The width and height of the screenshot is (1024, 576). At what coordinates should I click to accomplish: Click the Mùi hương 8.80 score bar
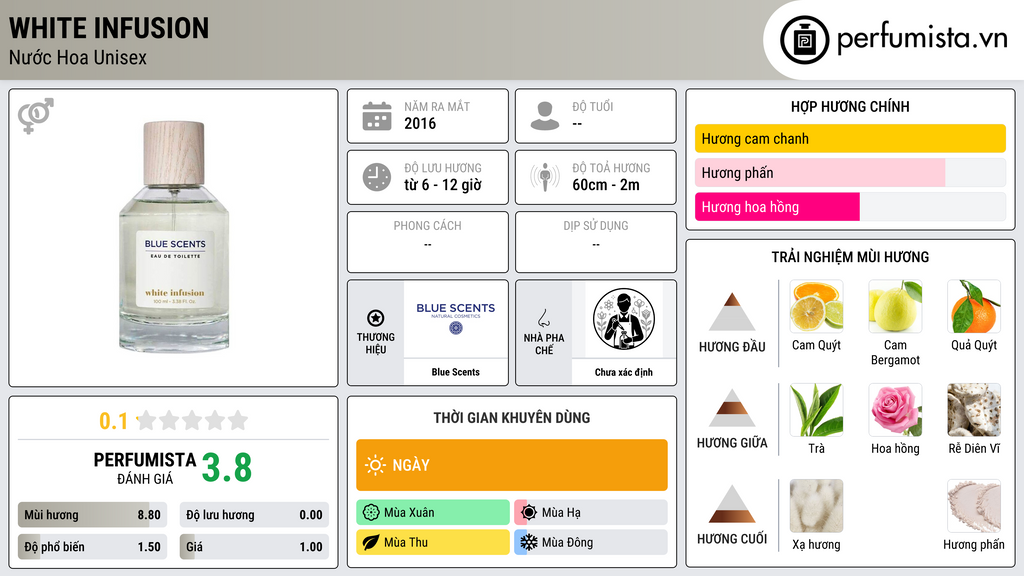pyautogui.click(x=92, y=515)
